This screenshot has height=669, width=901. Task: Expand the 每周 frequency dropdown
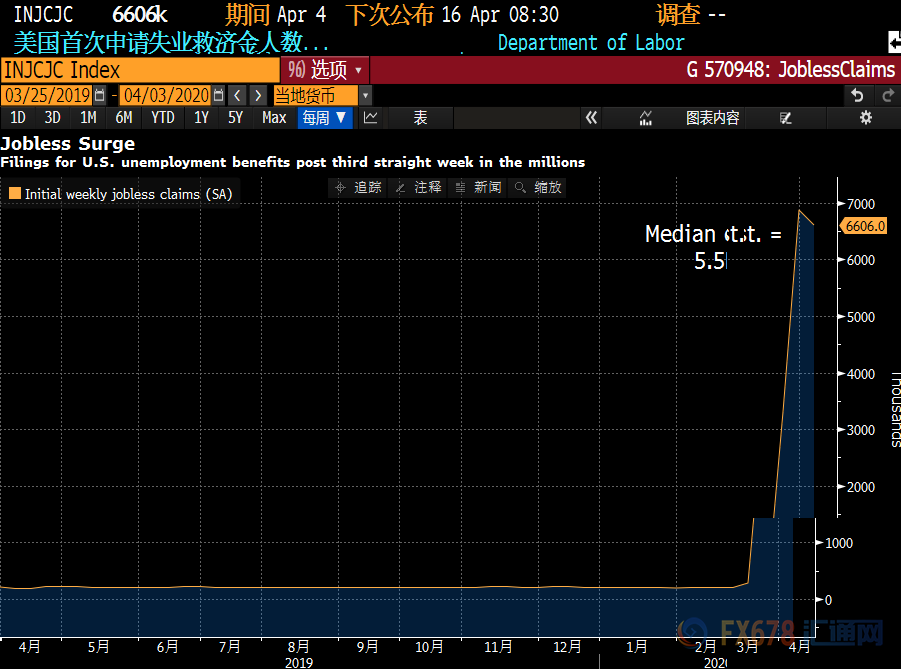click(326, 118)
